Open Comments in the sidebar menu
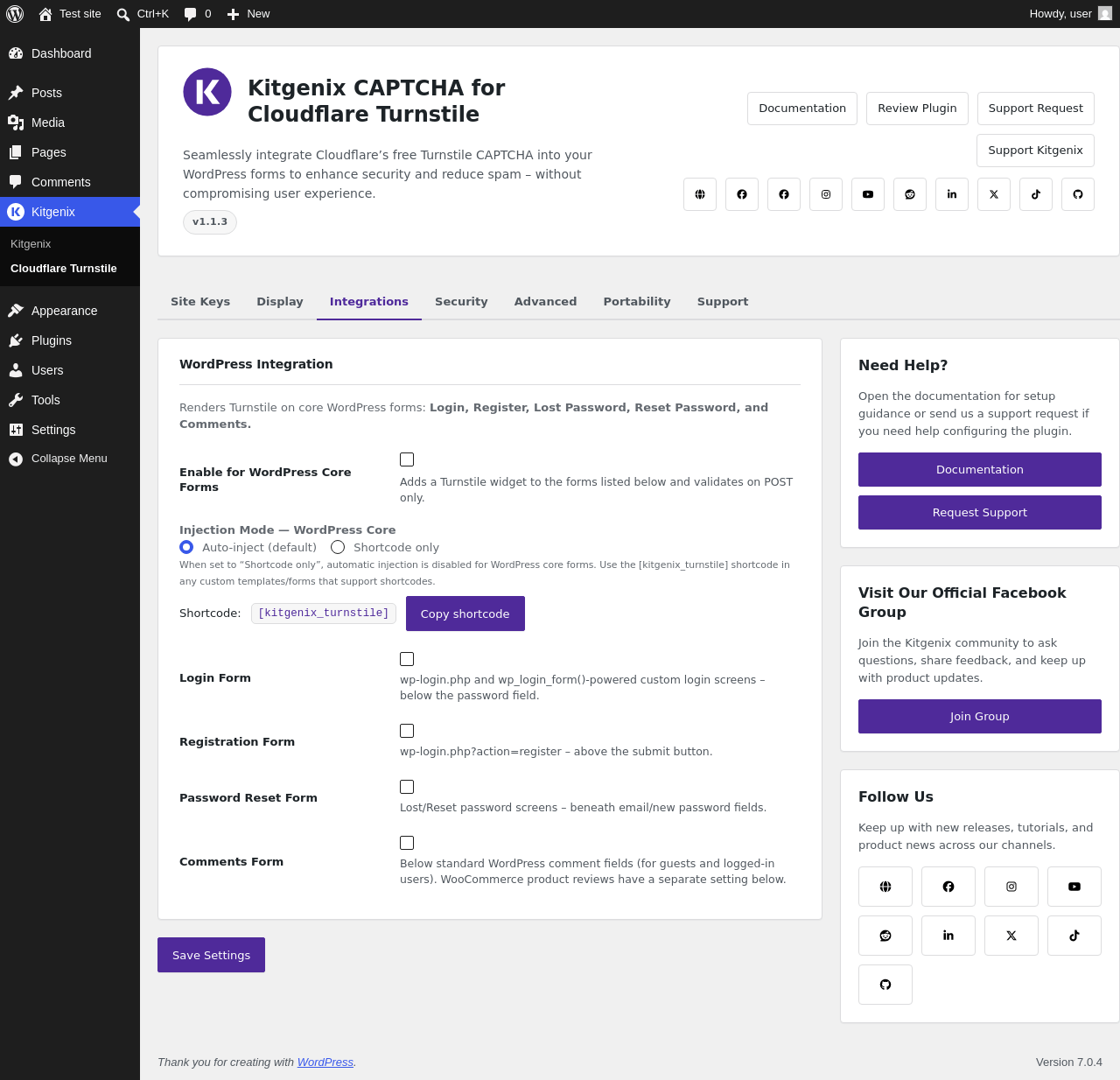Viewport: 1120px width, 1080px height. 70,182
